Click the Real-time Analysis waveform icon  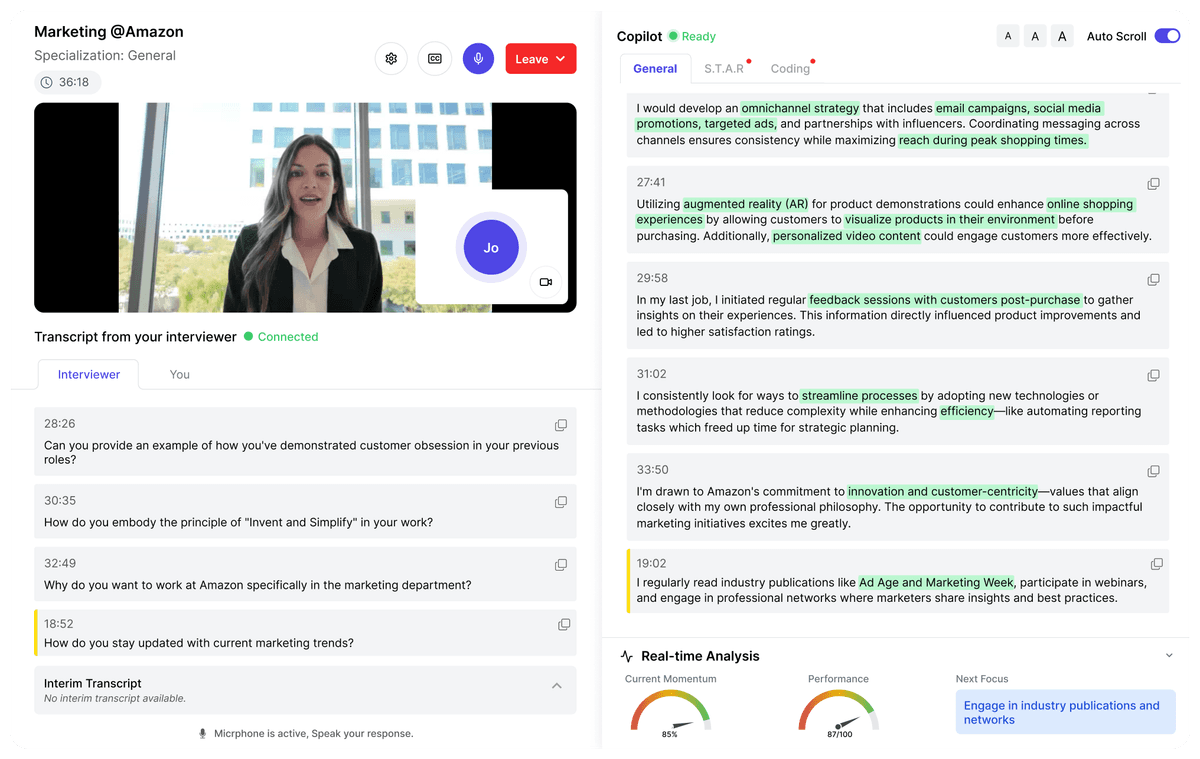626,656
